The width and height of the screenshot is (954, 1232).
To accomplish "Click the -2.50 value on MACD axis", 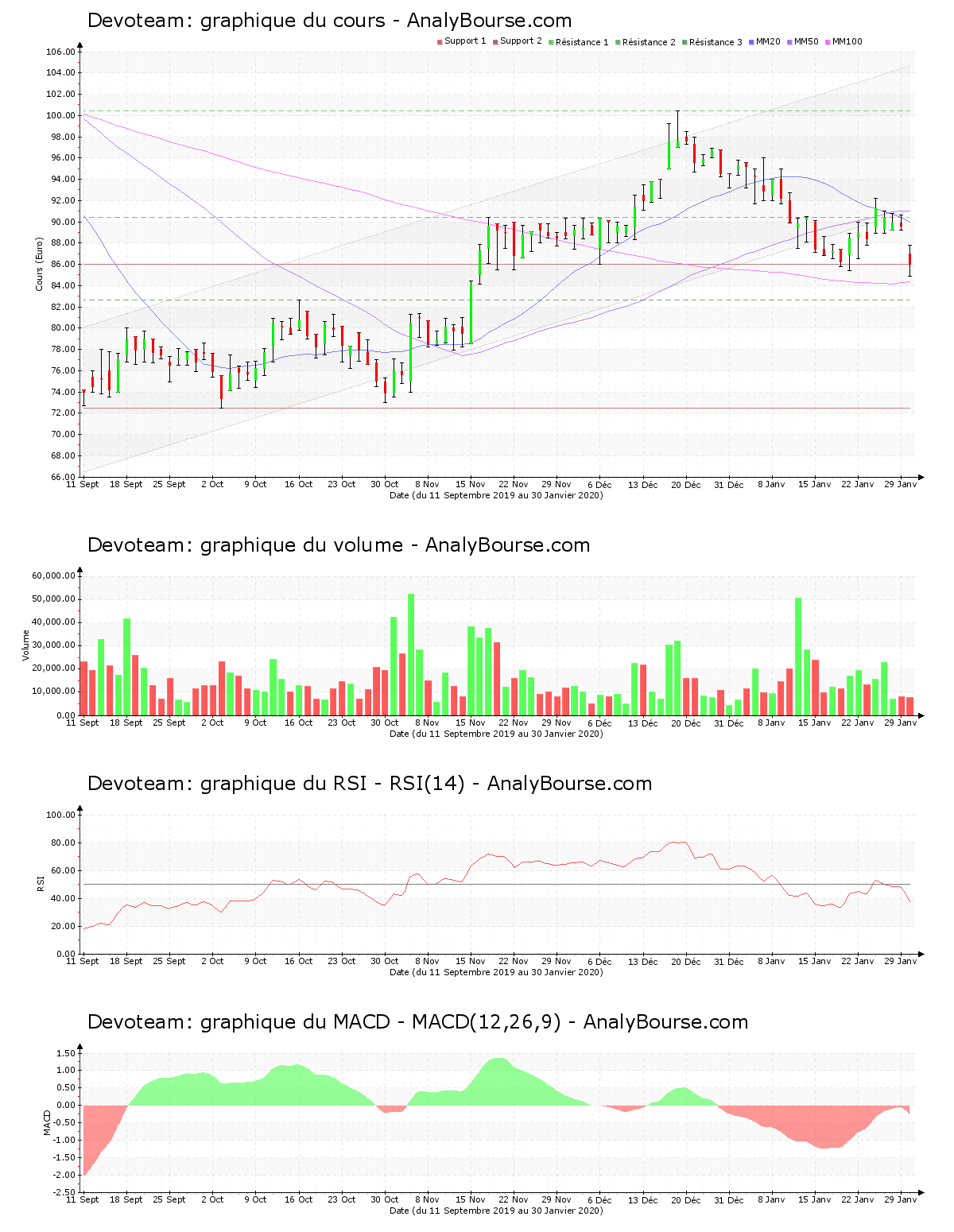I will point(64,1192).
